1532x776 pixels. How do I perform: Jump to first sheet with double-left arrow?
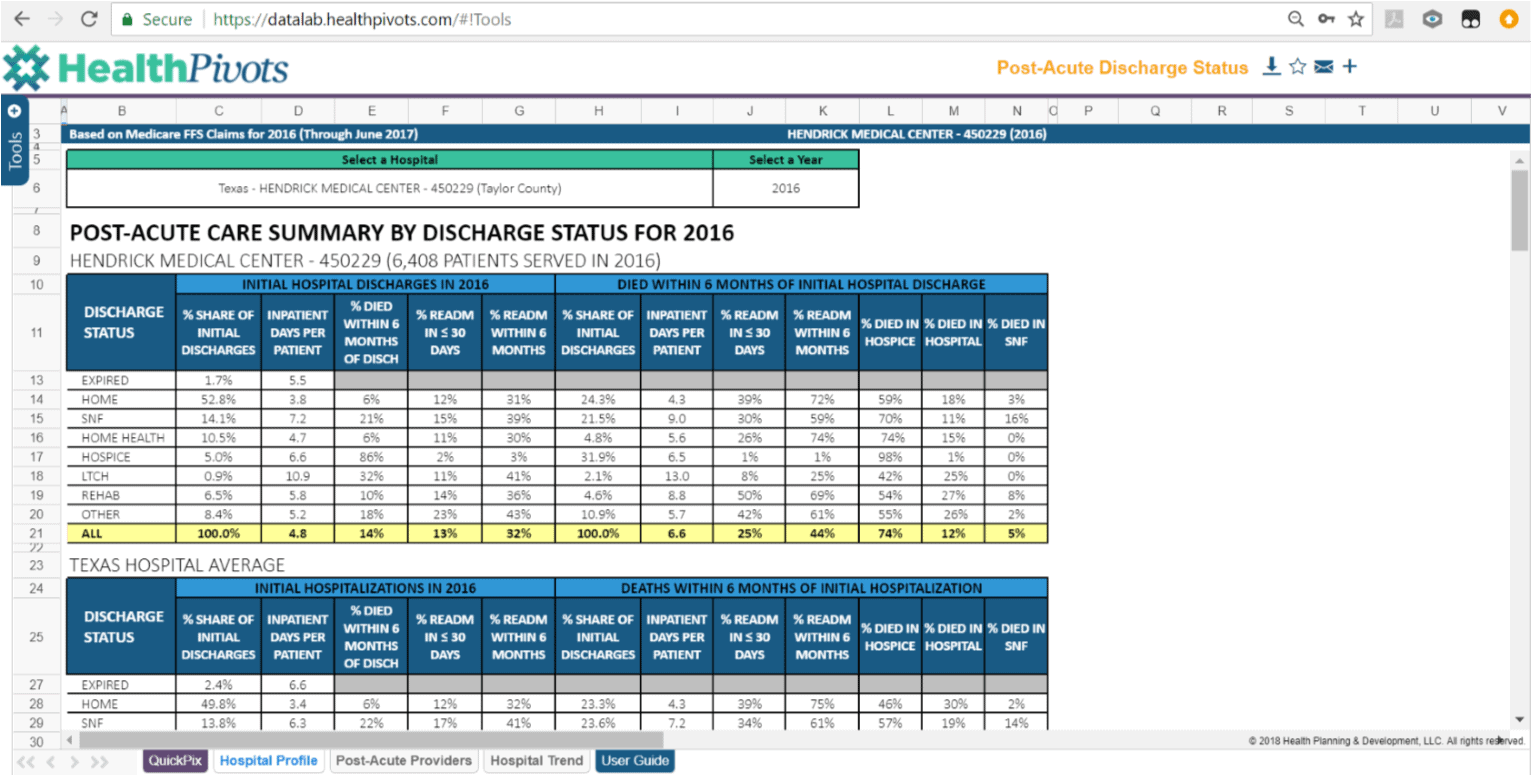(26, 762)
